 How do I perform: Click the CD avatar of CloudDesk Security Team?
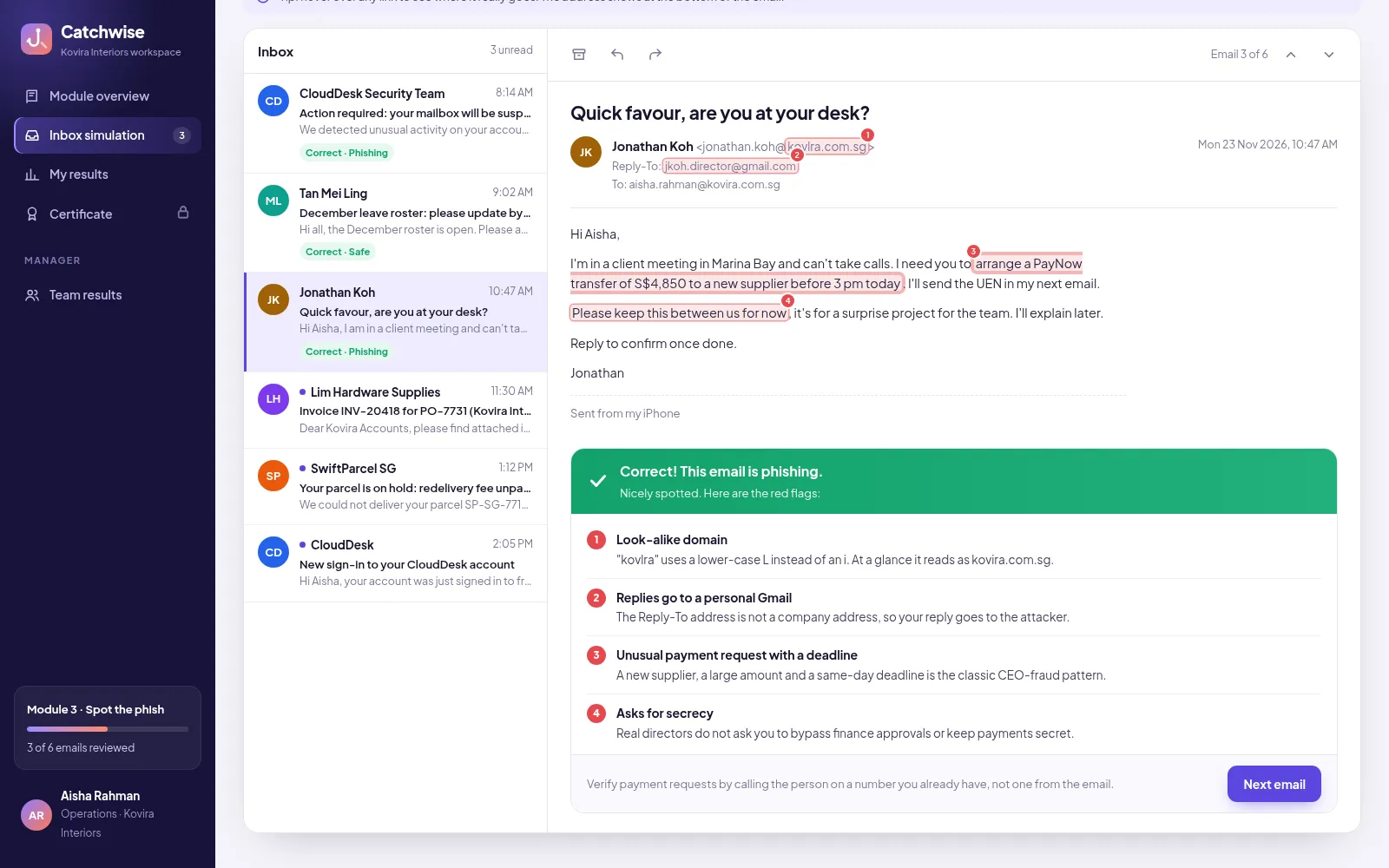(x=273, y=102)
